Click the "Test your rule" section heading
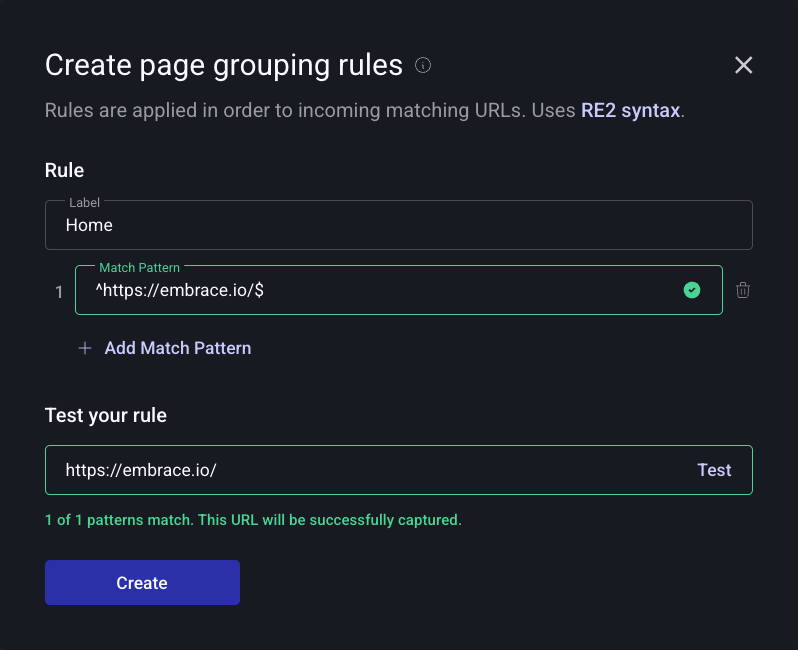This screenshot has height=650, width=798. (x=106, y=415)
